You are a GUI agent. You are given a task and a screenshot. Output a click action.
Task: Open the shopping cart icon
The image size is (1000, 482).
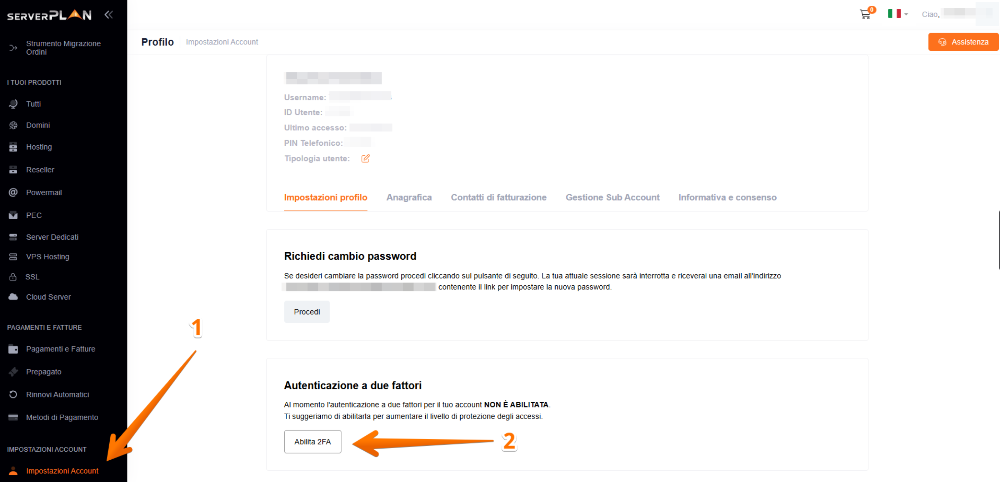865,14
